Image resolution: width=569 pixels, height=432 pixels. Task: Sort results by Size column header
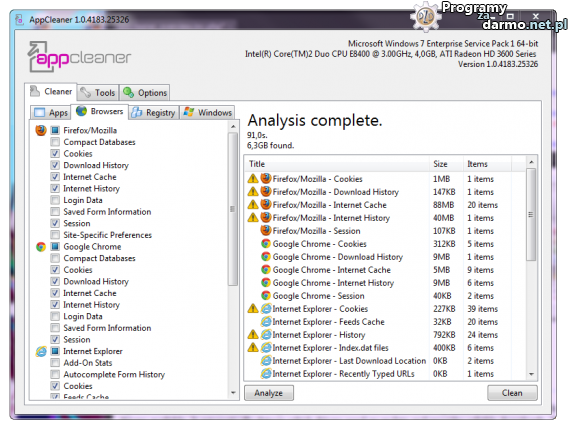[447, 164]
